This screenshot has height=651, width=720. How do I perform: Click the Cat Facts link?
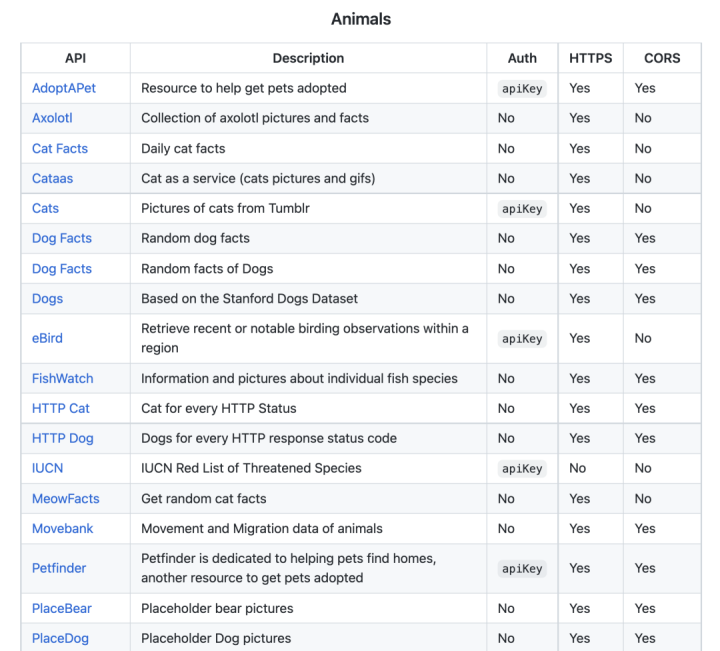(60, 148)
